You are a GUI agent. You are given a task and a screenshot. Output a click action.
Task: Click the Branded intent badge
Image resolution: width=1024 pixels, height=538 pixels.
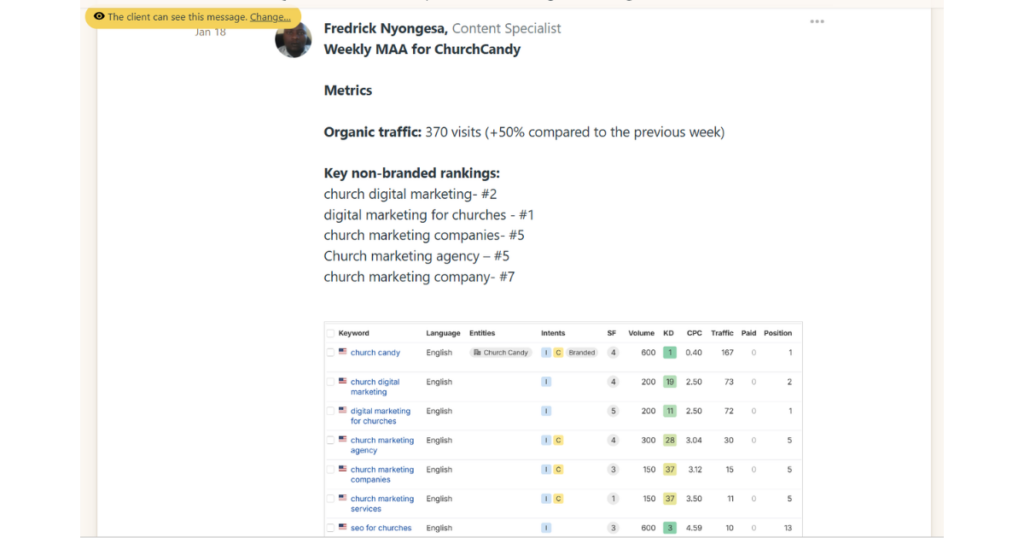(x=581, y=353)
